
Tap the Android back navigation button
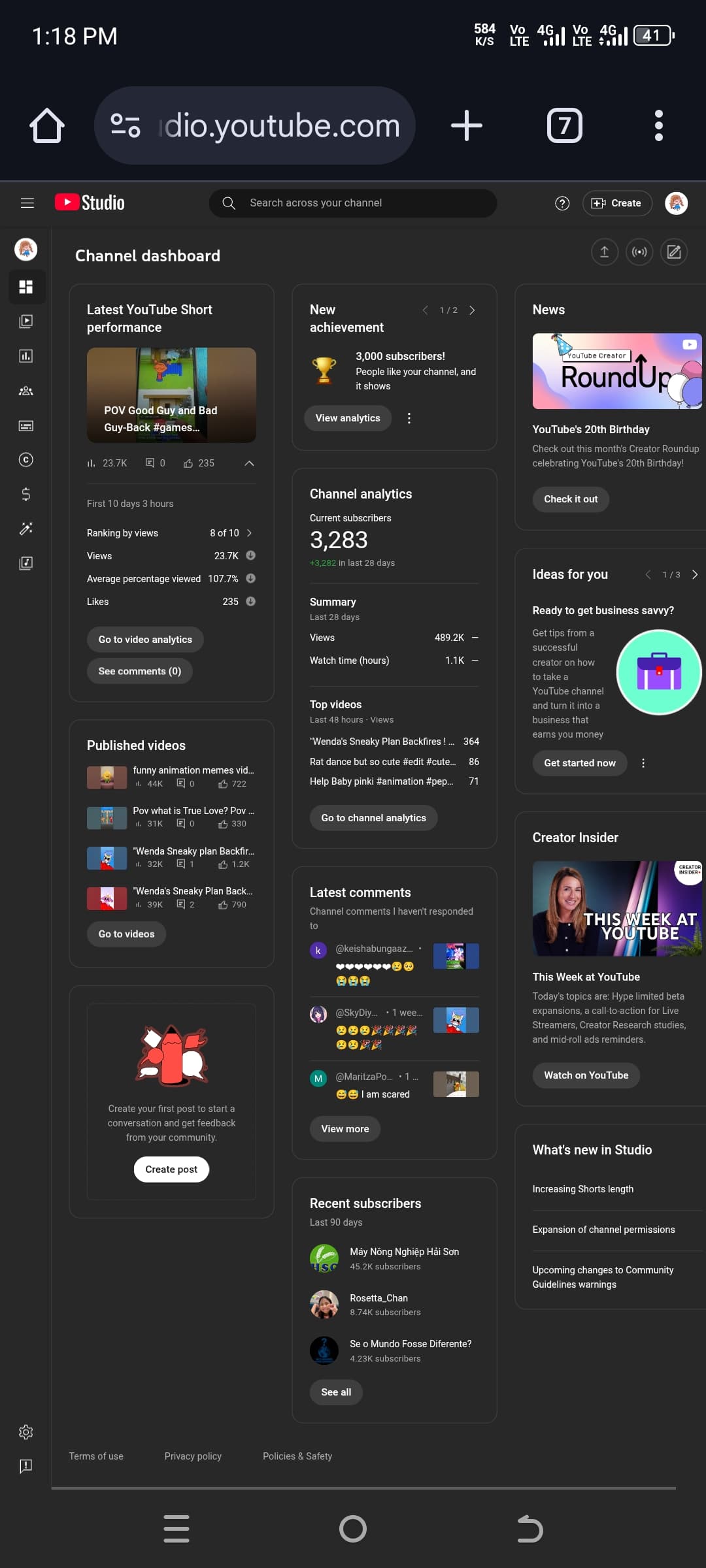529,1529
